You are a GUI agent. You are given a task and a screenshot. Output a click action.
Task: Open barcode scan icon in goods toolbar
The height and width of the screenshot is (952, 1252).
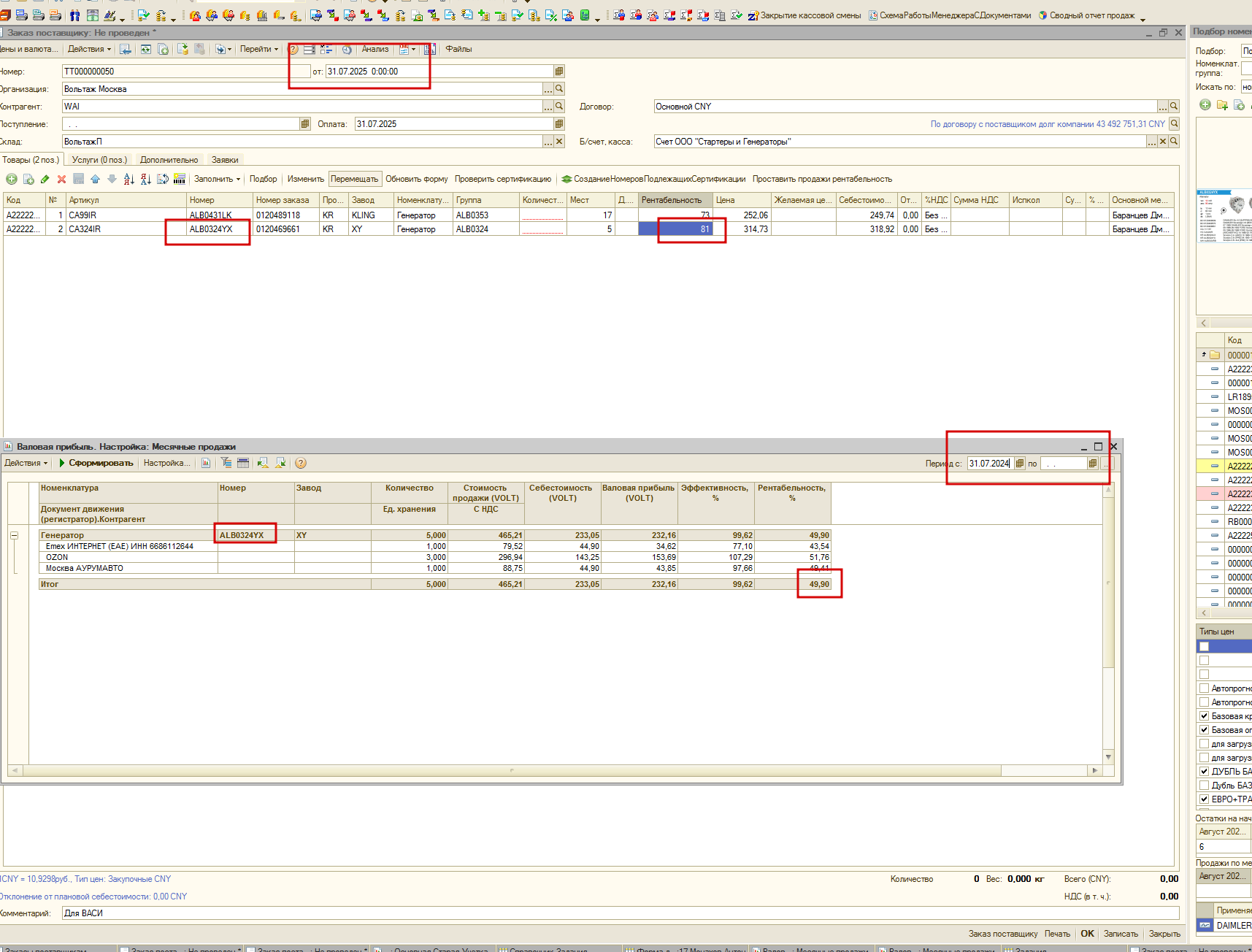coord(180,179)
